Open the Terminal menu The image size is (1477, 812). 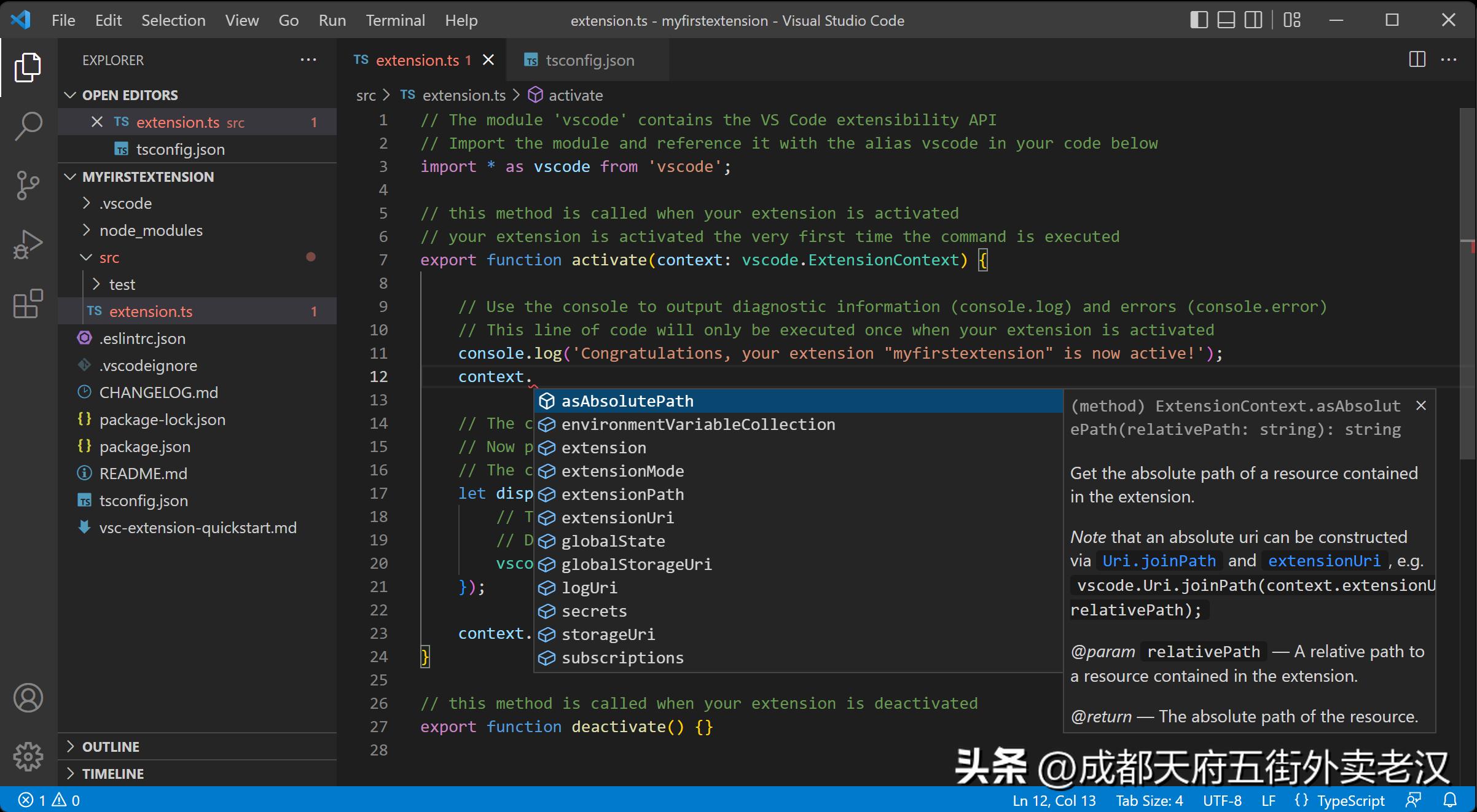pos(395,20)
